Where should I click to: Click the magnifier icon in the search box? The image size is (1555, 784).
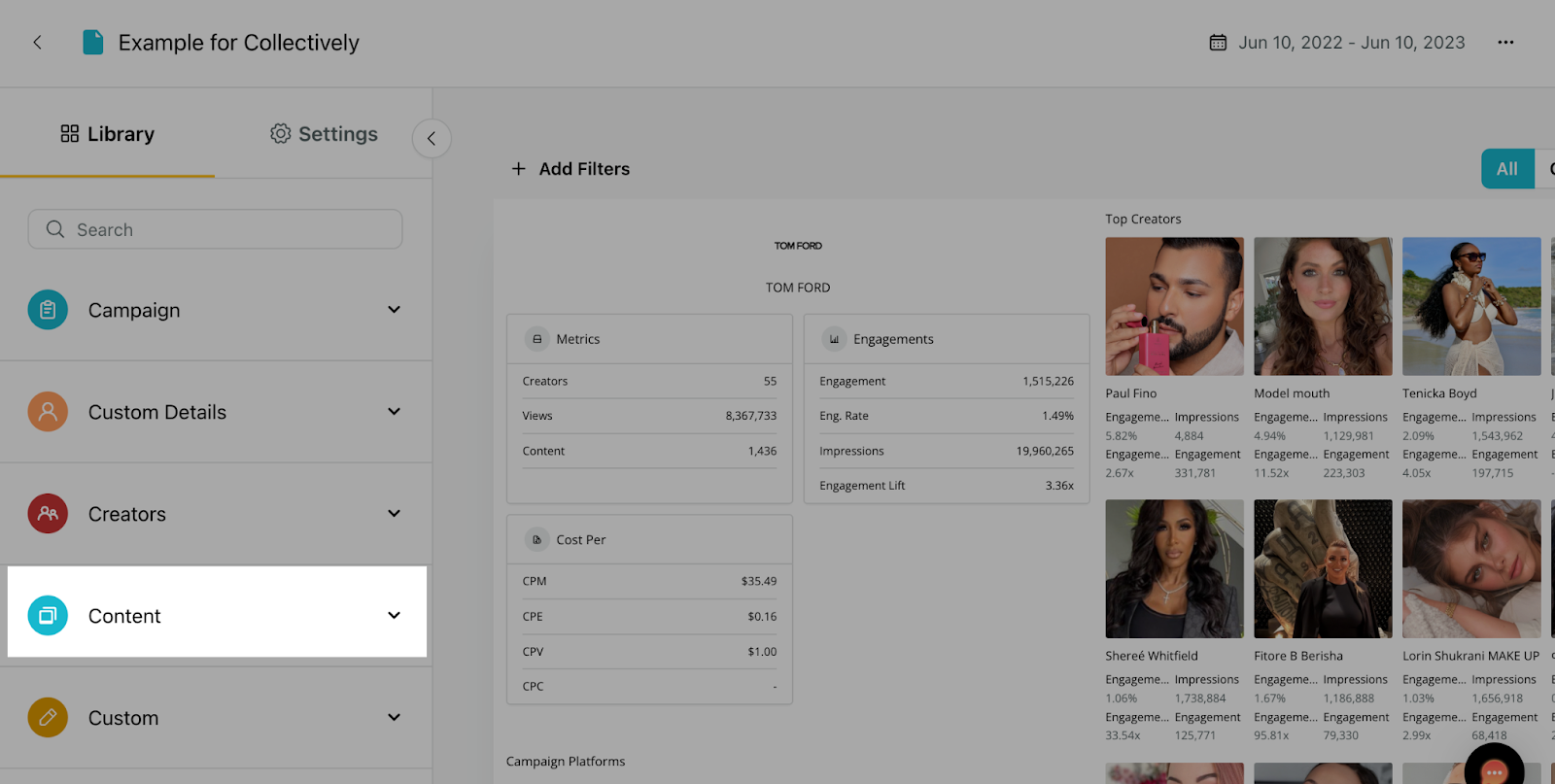55,229
